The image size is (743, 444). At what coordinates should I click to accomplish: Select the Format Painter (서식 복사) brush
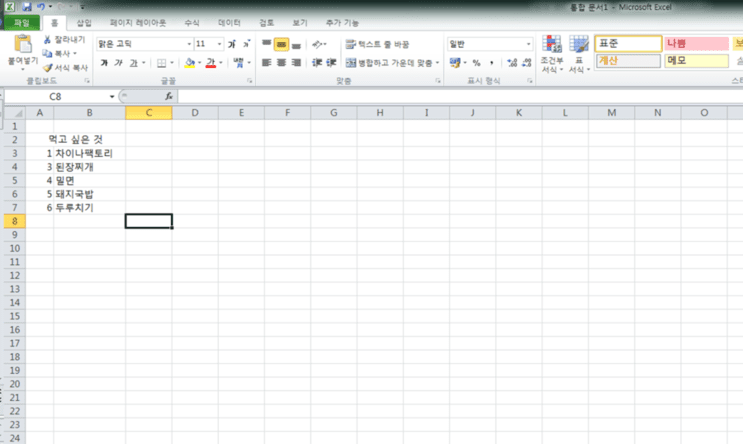coord(47,68)
